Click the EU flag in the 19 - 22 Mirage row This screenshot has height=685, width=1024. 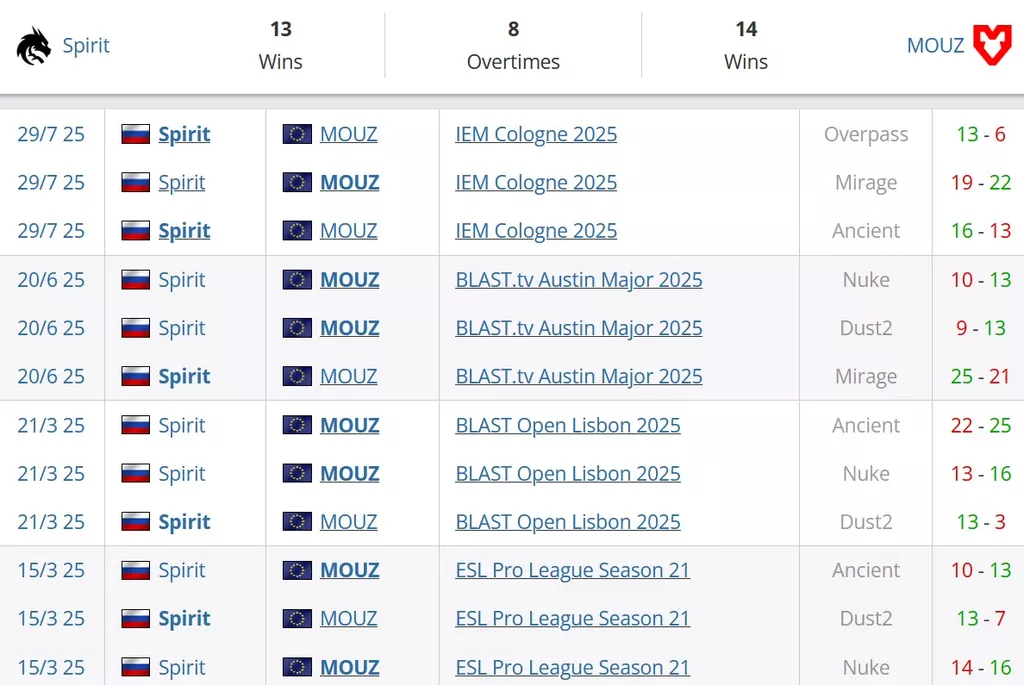pyautogui.click(x=297, y=182)
